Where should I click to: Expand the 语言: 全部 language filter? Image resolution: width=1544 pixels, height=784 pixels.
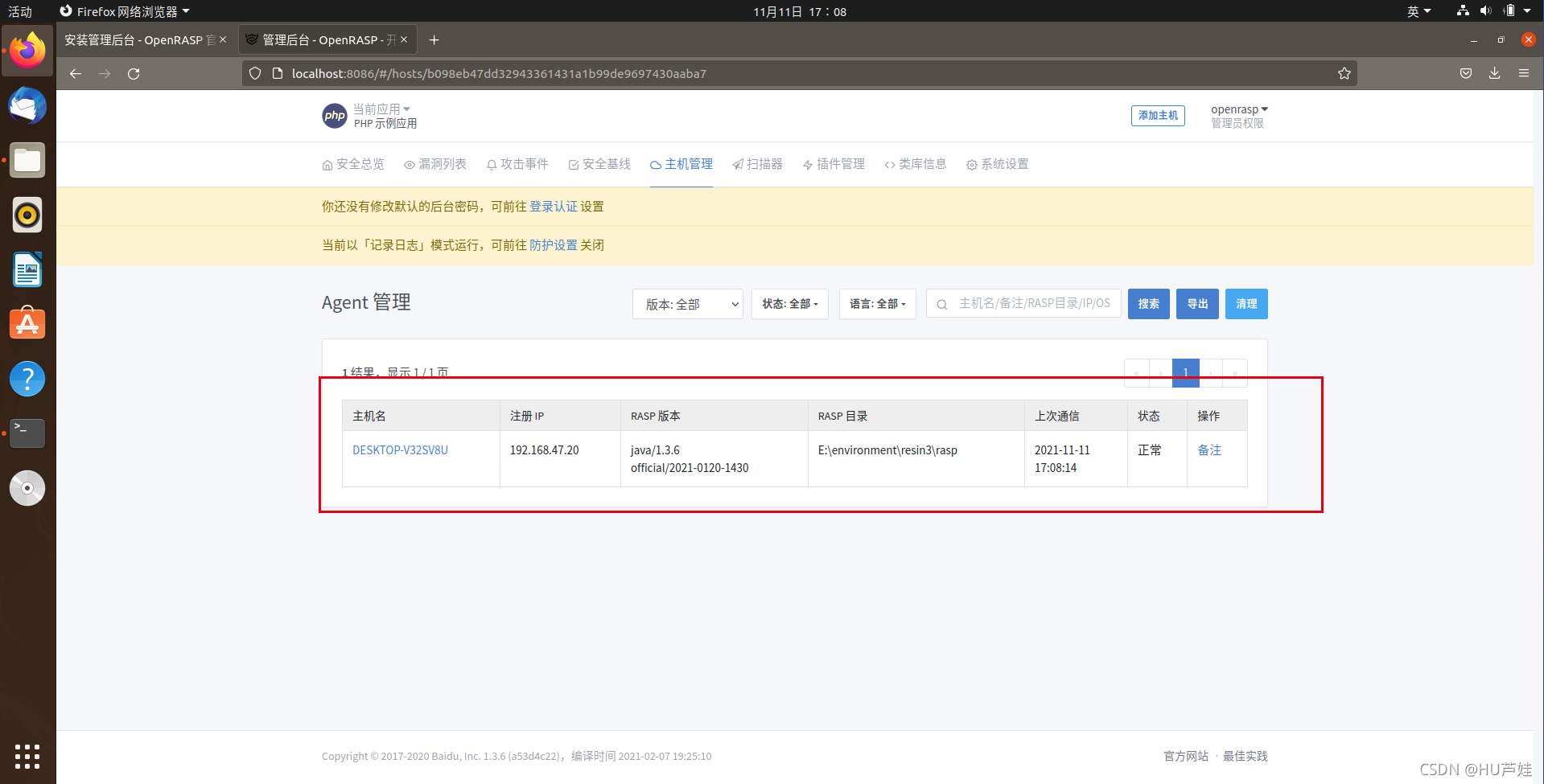tap(877, 304)
